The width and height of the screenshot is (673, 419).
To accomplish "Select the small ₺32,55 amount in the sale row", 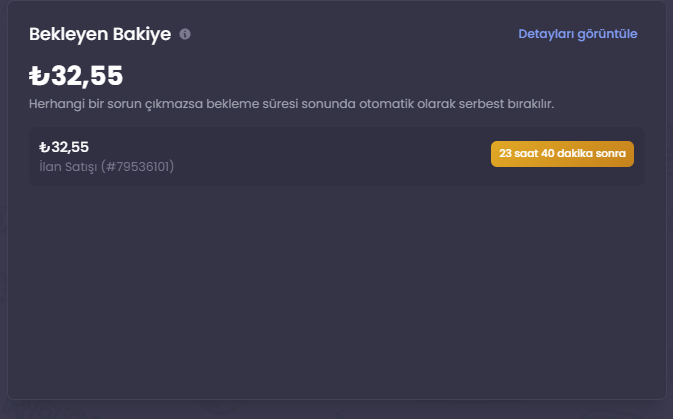I will pyautogui.click(x=64, y=147).
